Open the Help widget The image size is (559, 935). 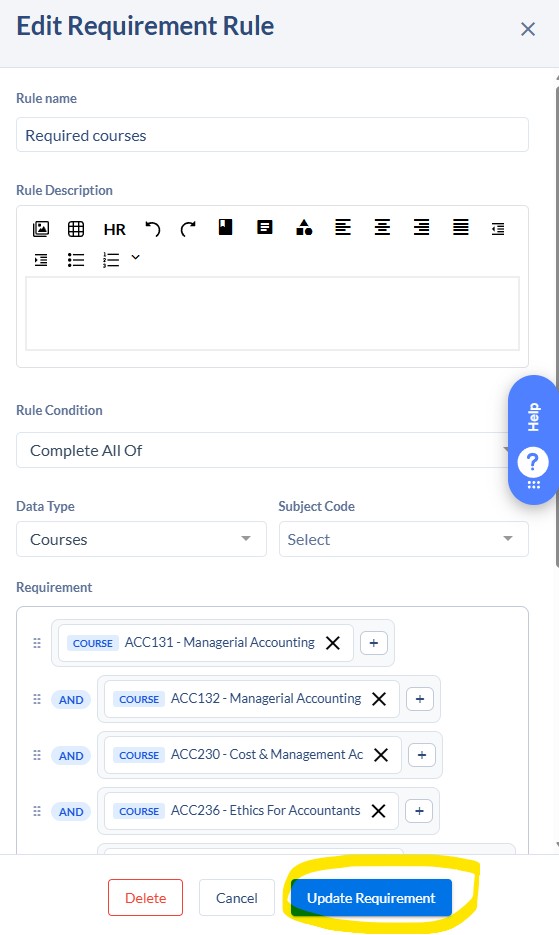[x=533, y=440]
